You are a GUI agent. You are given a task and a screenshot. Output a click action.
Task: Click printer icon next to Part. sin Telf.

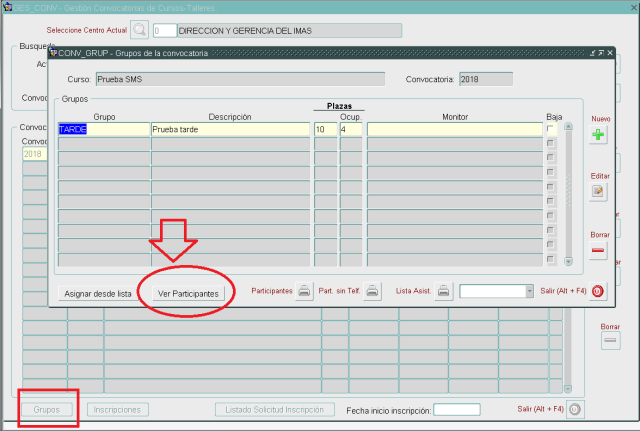pyautogui.click(x=372, y=292)
